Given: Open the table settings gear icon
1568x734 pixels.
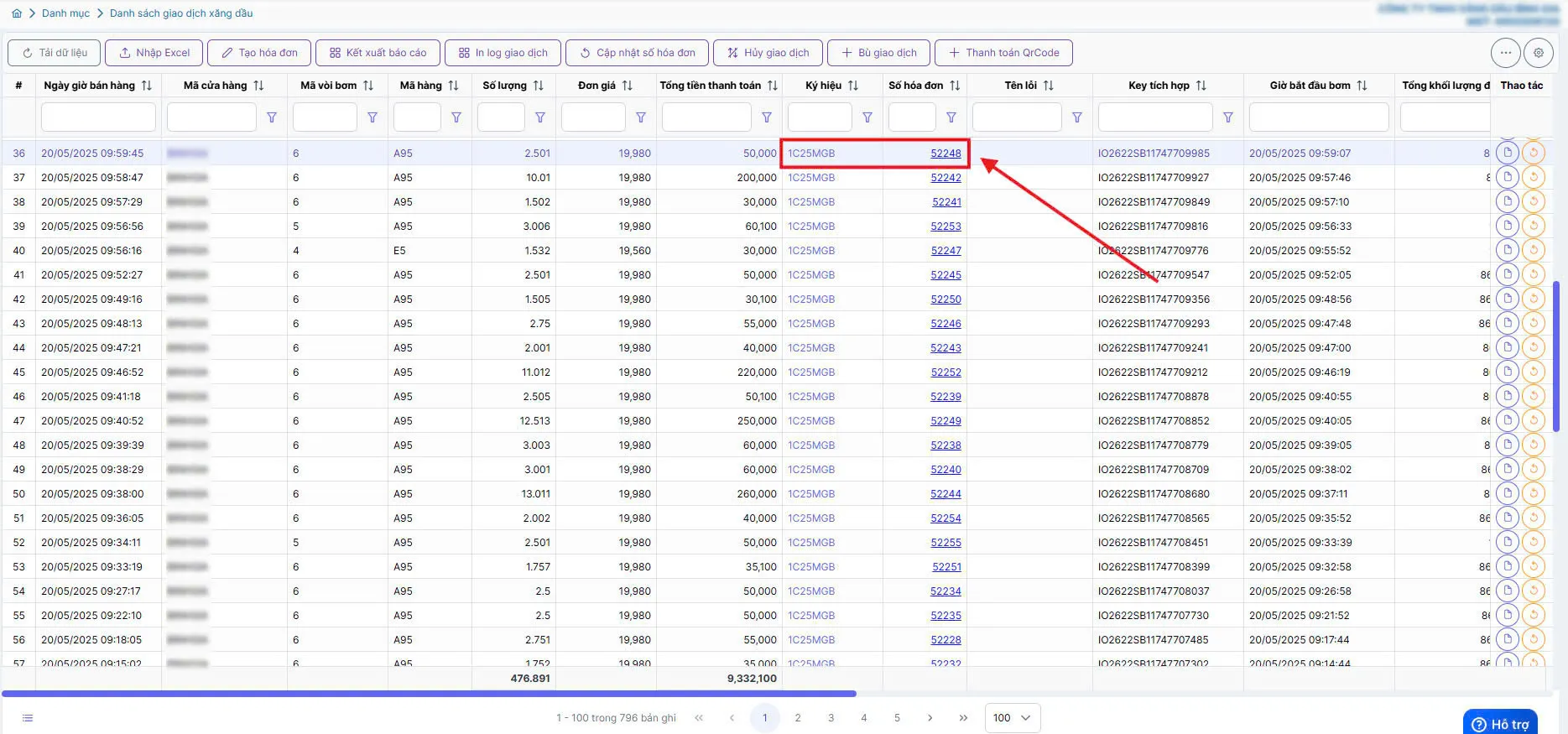Looking at the screenshot, I should 1539,53.
